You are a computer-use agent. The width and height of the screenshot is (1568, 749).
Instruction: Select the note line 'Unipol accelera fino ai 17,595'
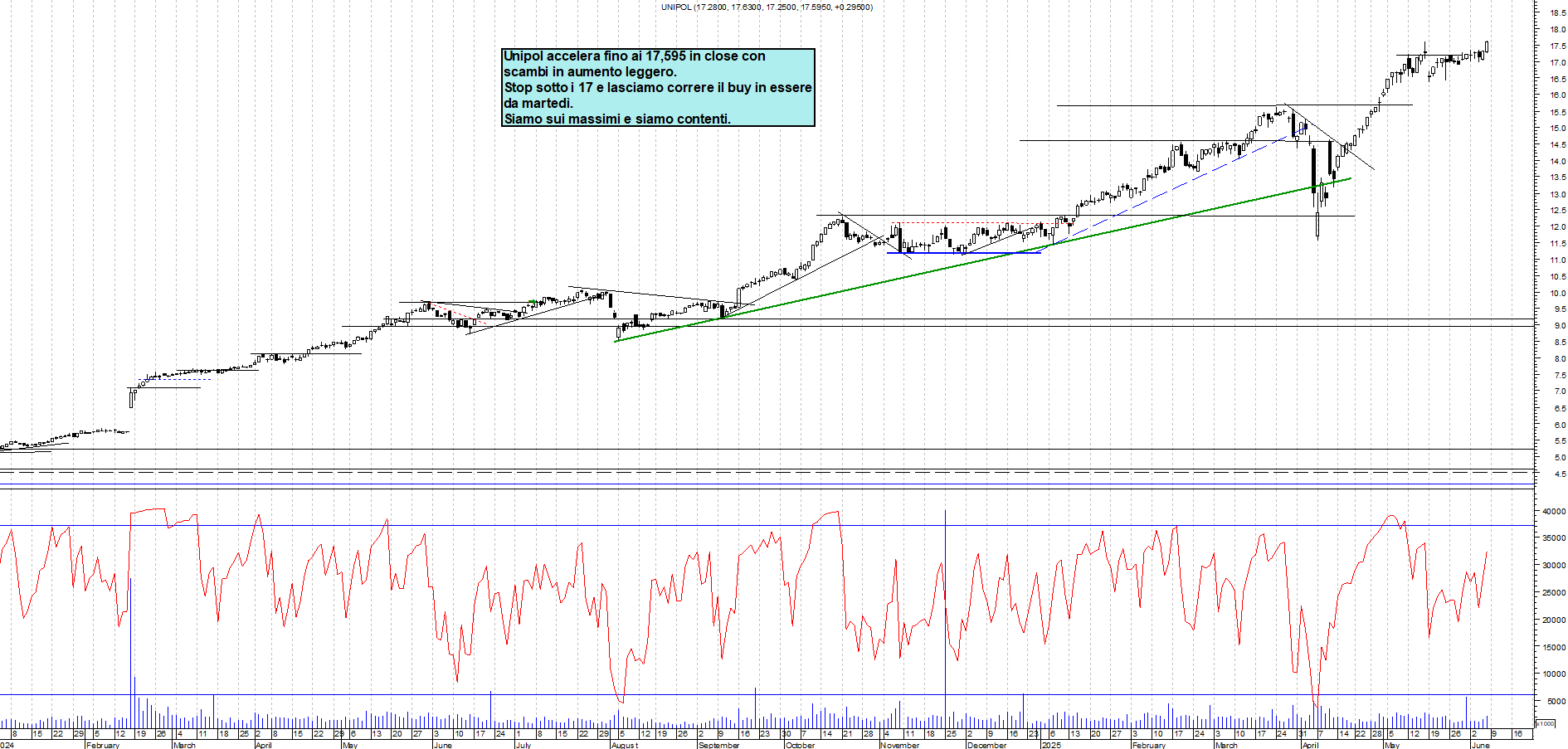635,56
